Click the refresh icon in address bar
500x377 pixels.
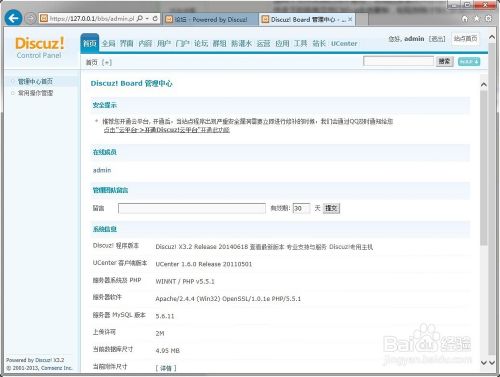155,19
